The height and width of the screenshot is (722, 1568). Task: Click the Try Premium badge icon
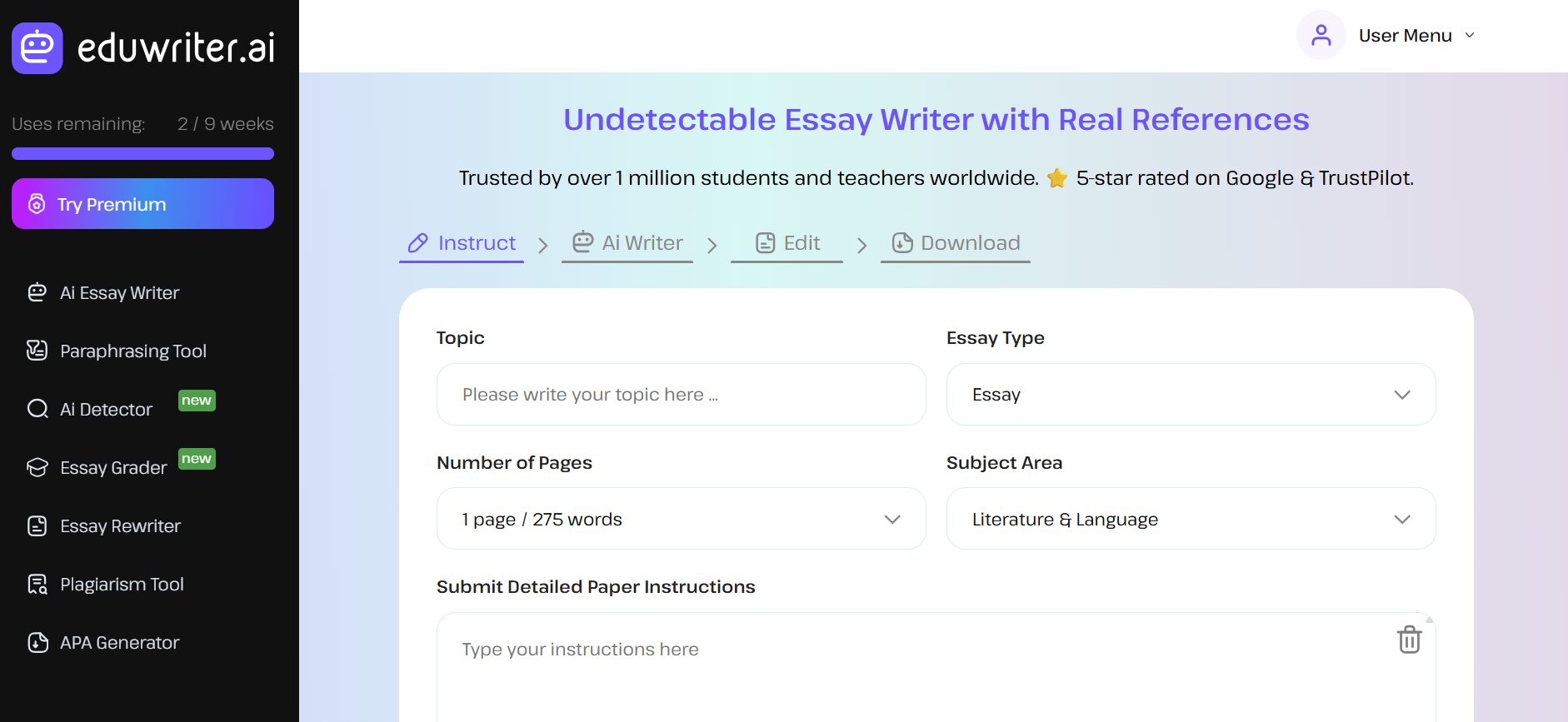[37, 204]
